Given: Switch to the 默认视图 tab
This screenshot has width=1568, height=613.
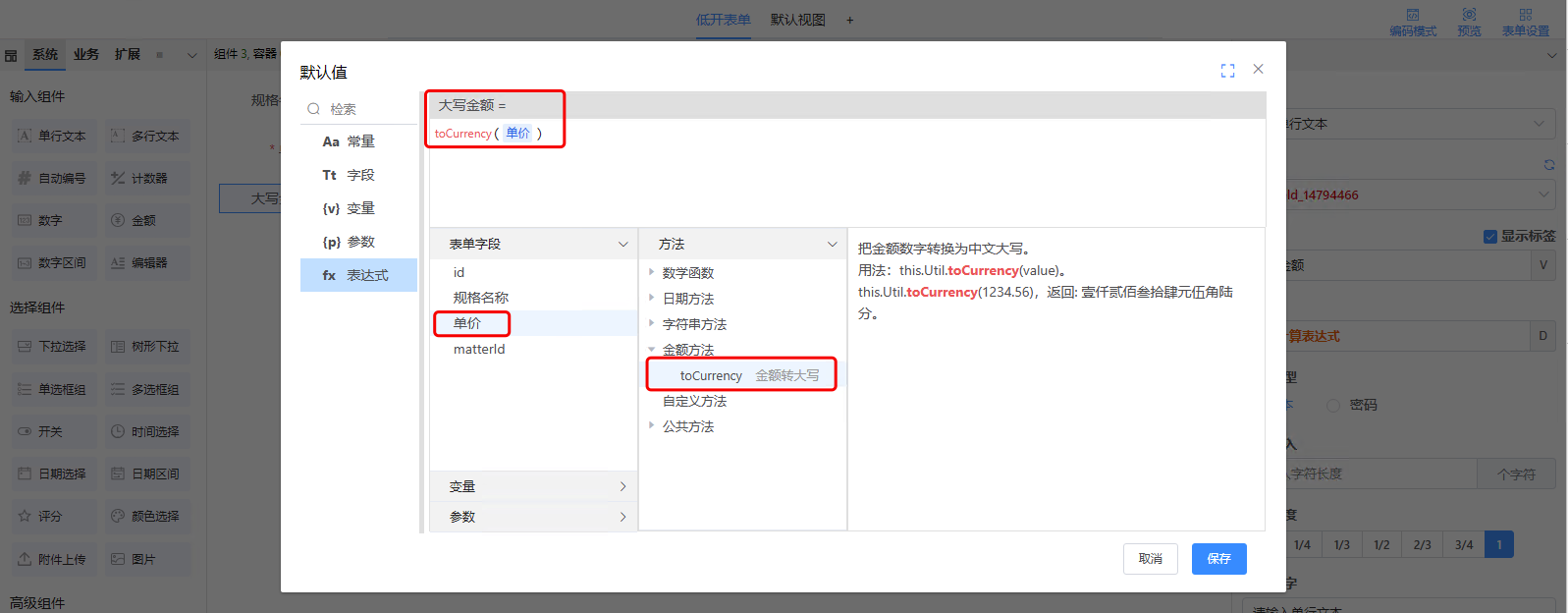Looking at the screenshot, I should click(797, 20).
